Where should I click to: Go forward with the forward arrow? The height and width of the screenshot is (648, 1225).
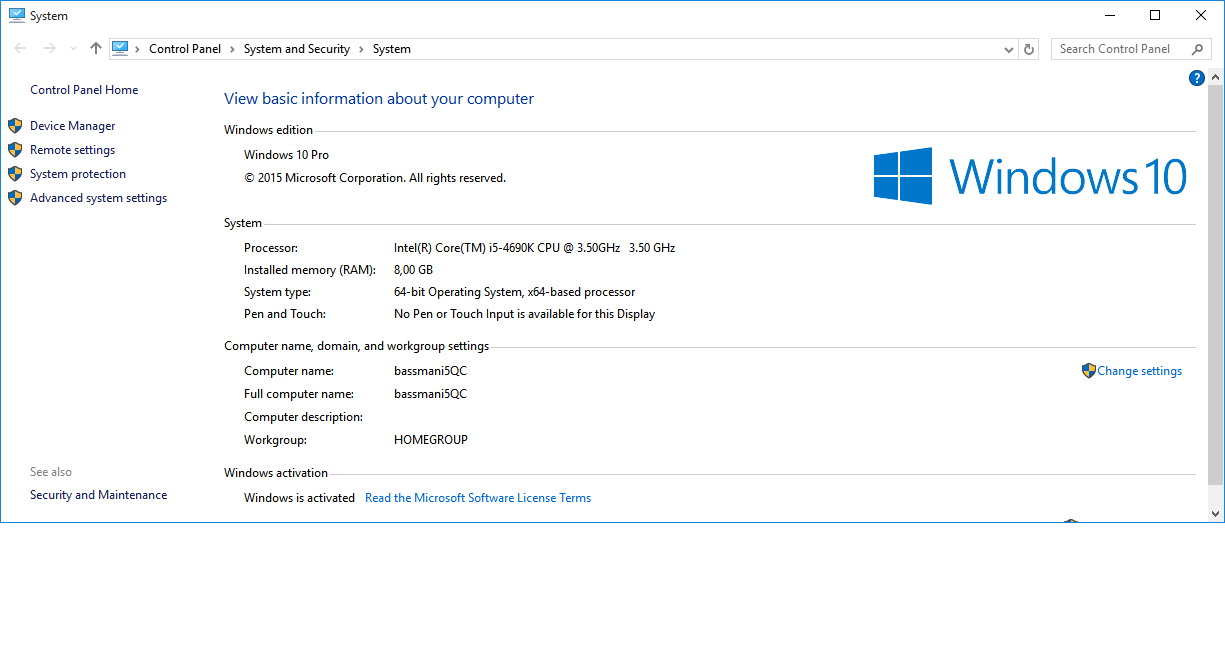click(x=49, y=48)
